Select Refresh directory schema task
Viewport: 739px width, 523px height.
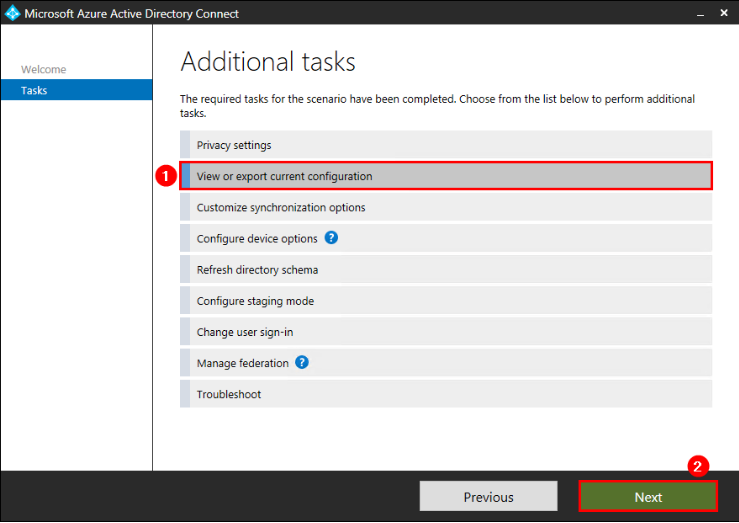click(446, 269)
